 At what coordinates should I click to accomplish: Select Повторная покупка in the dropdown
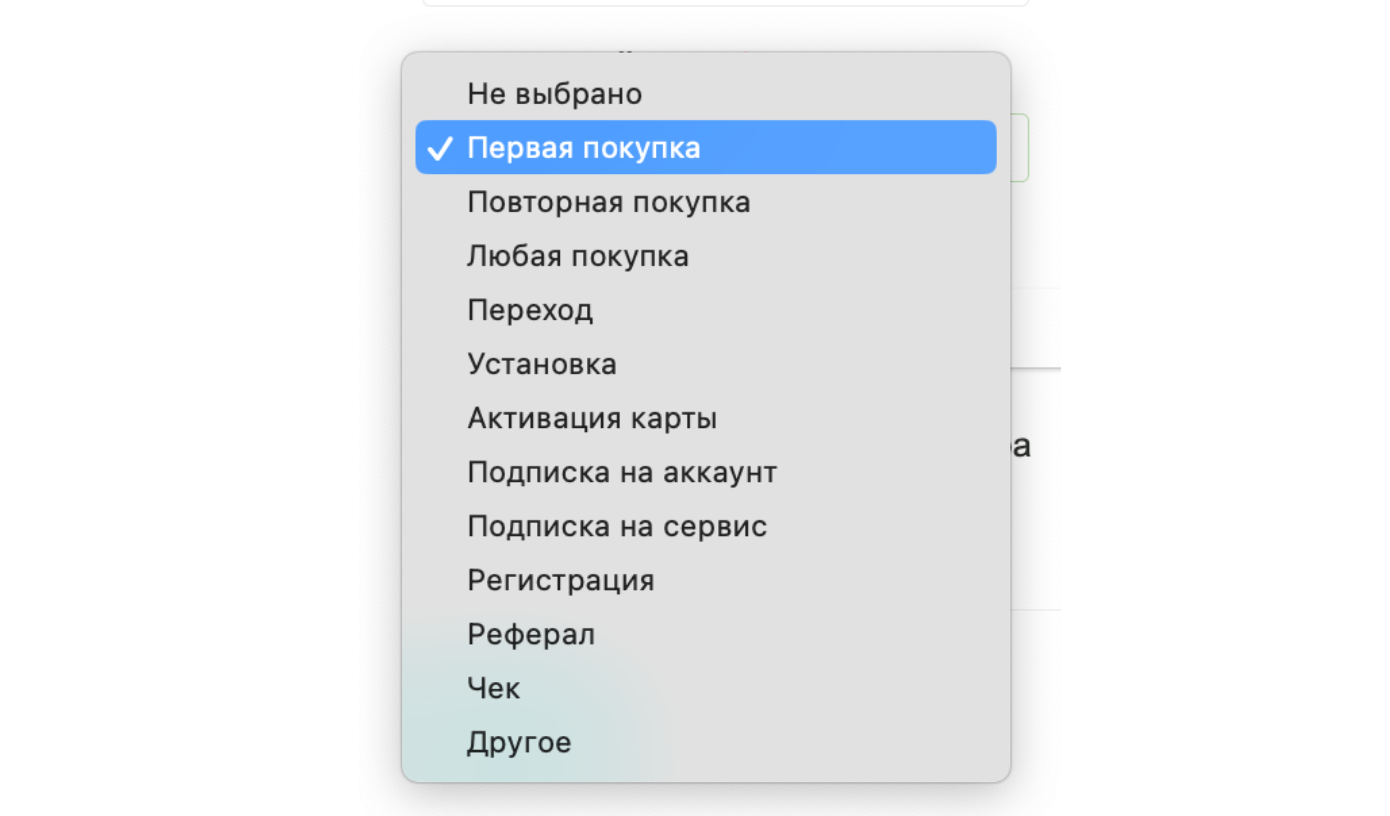pos(608,202)
